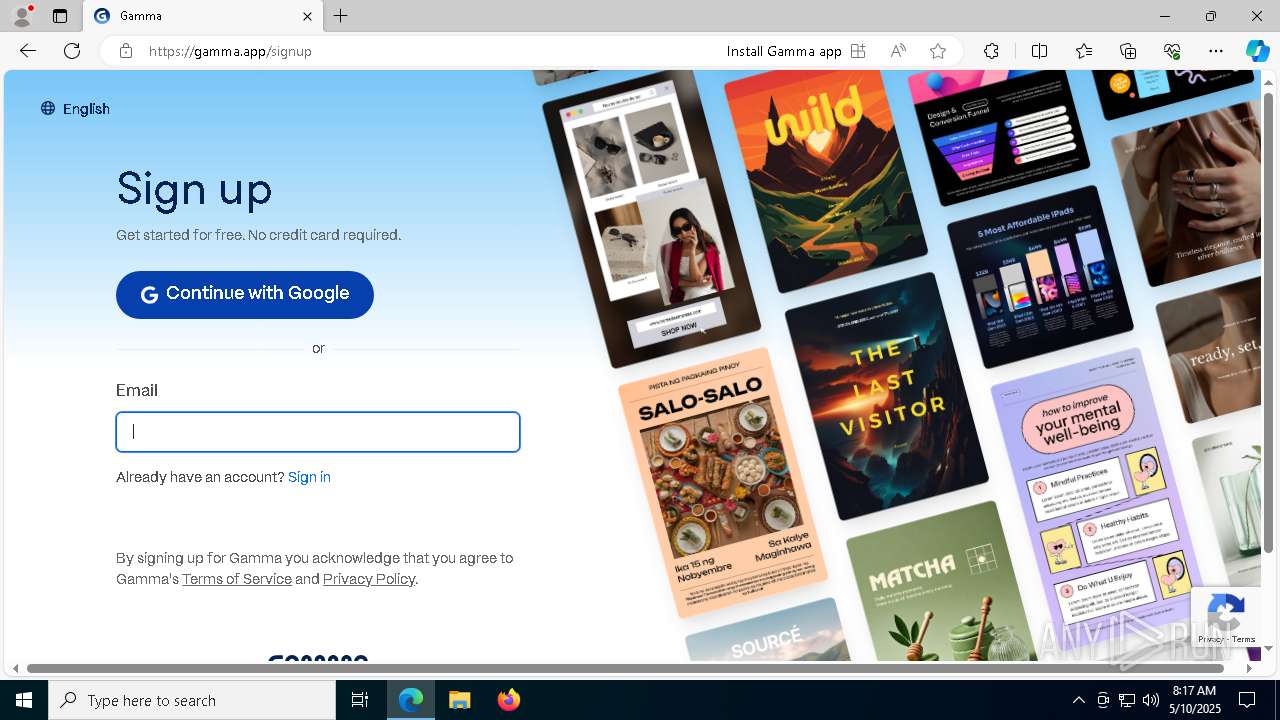
Task: Open Settings and more ellipsis menu
Action: coord(1216,51)
